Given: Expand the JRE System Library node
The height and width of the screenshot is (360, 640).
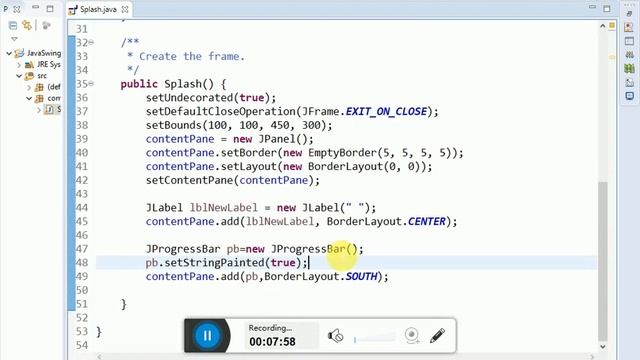Looking at the screenshot, I should tap(19, 64).
